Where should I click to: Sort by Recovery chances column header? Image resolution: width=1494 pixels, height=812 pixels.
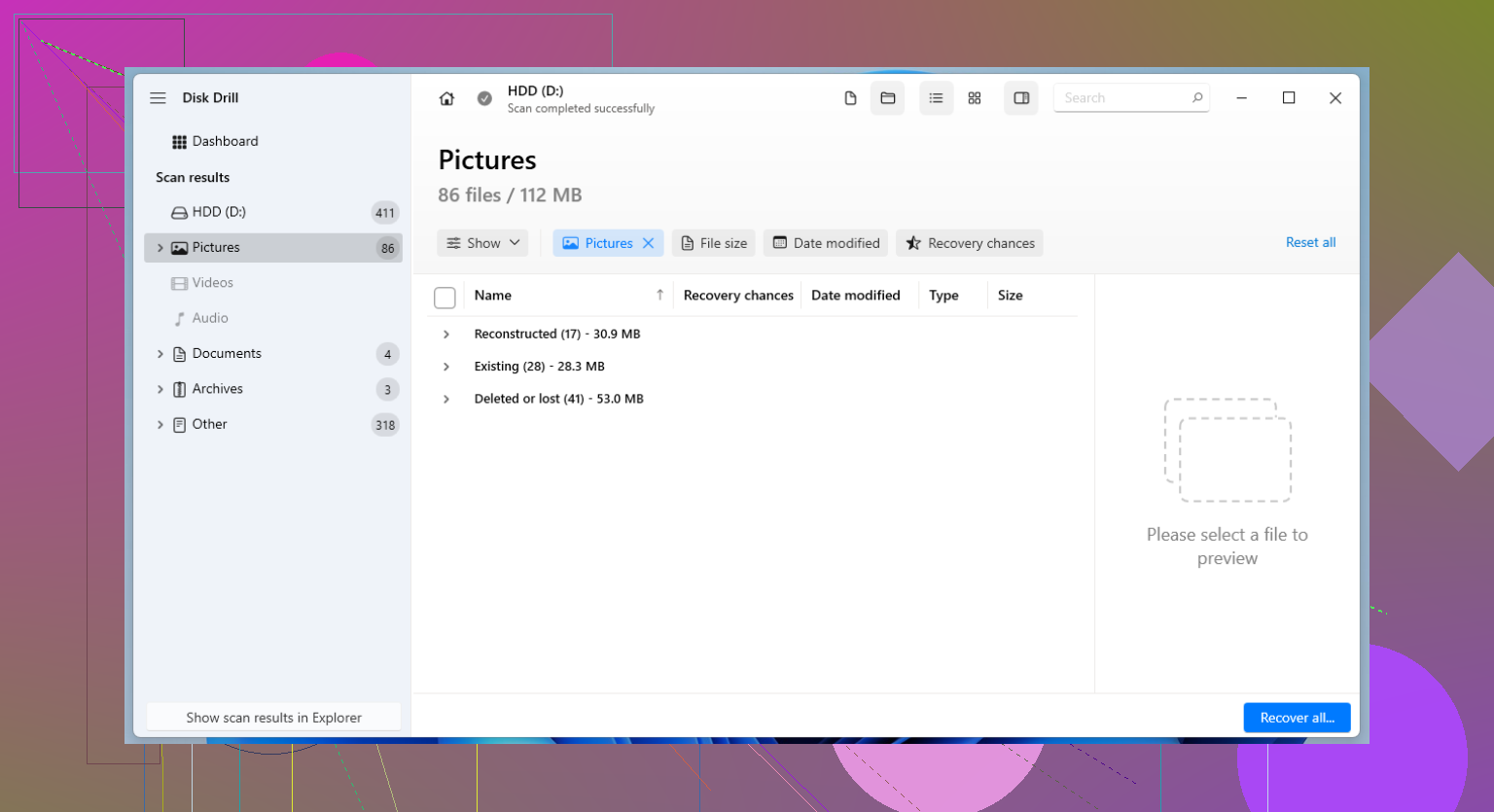[738, 296]
